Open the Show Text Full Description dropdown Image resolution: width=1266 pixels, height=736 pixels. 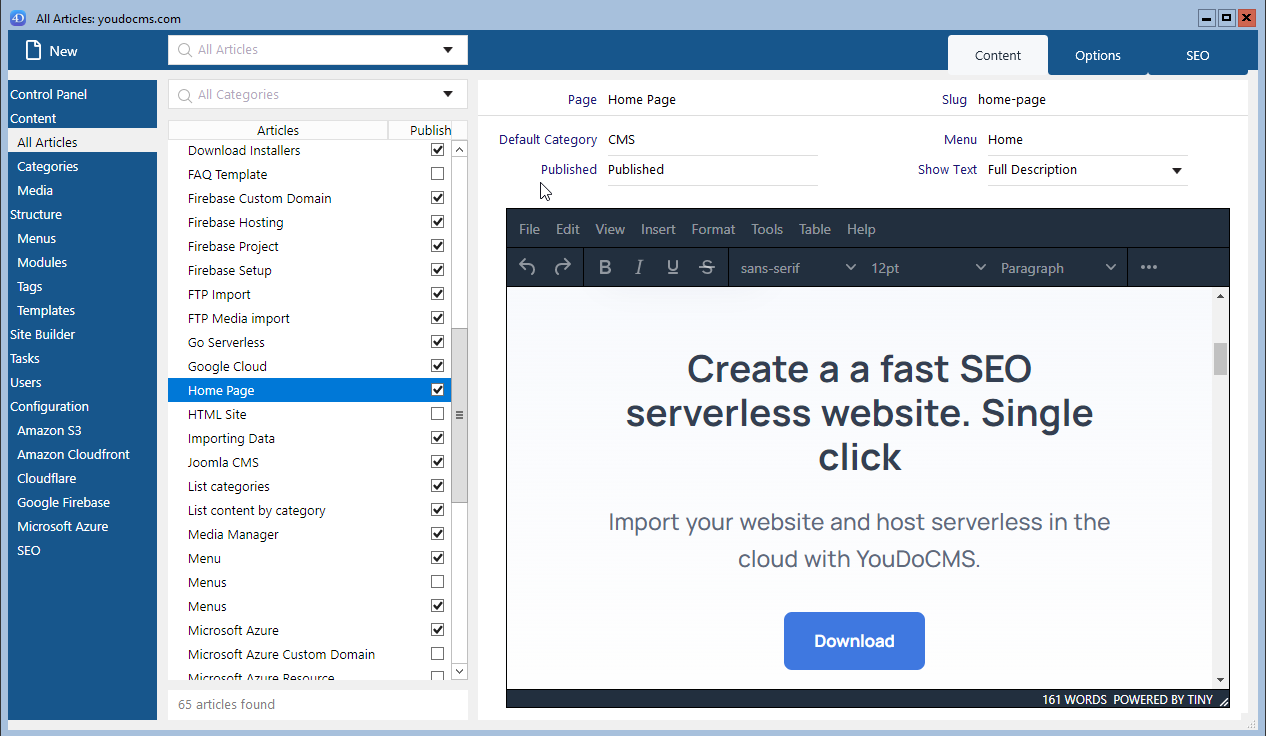[1178, 169]
